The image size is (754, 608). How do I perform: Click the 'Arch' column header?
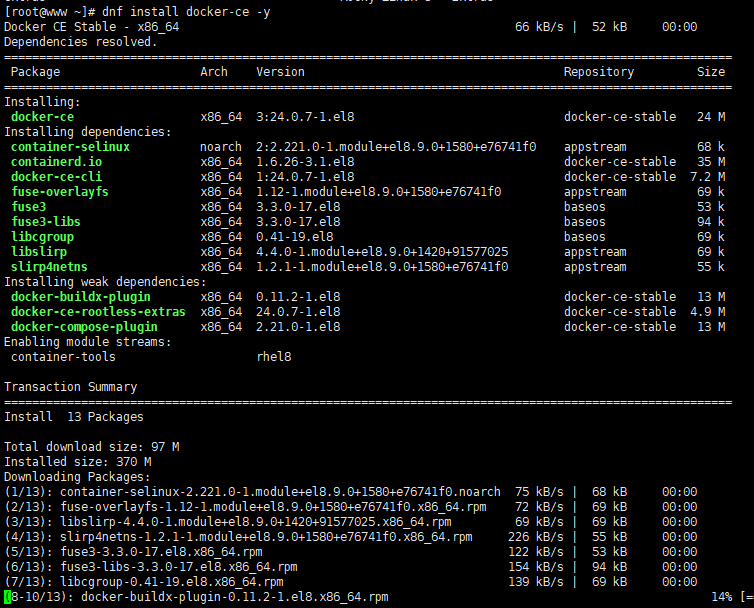point(214,72)
